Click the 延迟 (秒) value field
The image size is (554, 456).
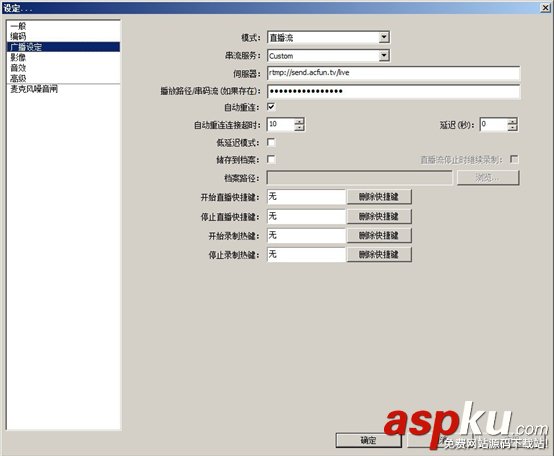[494, 124]
